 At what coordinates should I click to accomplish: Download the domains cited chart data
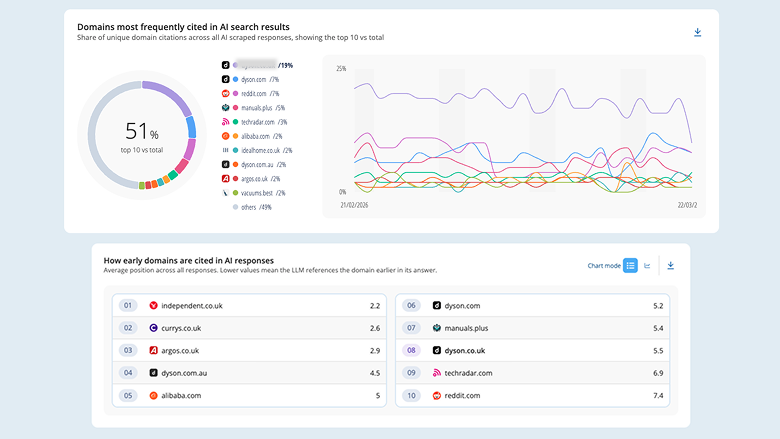tap(697, 32)
